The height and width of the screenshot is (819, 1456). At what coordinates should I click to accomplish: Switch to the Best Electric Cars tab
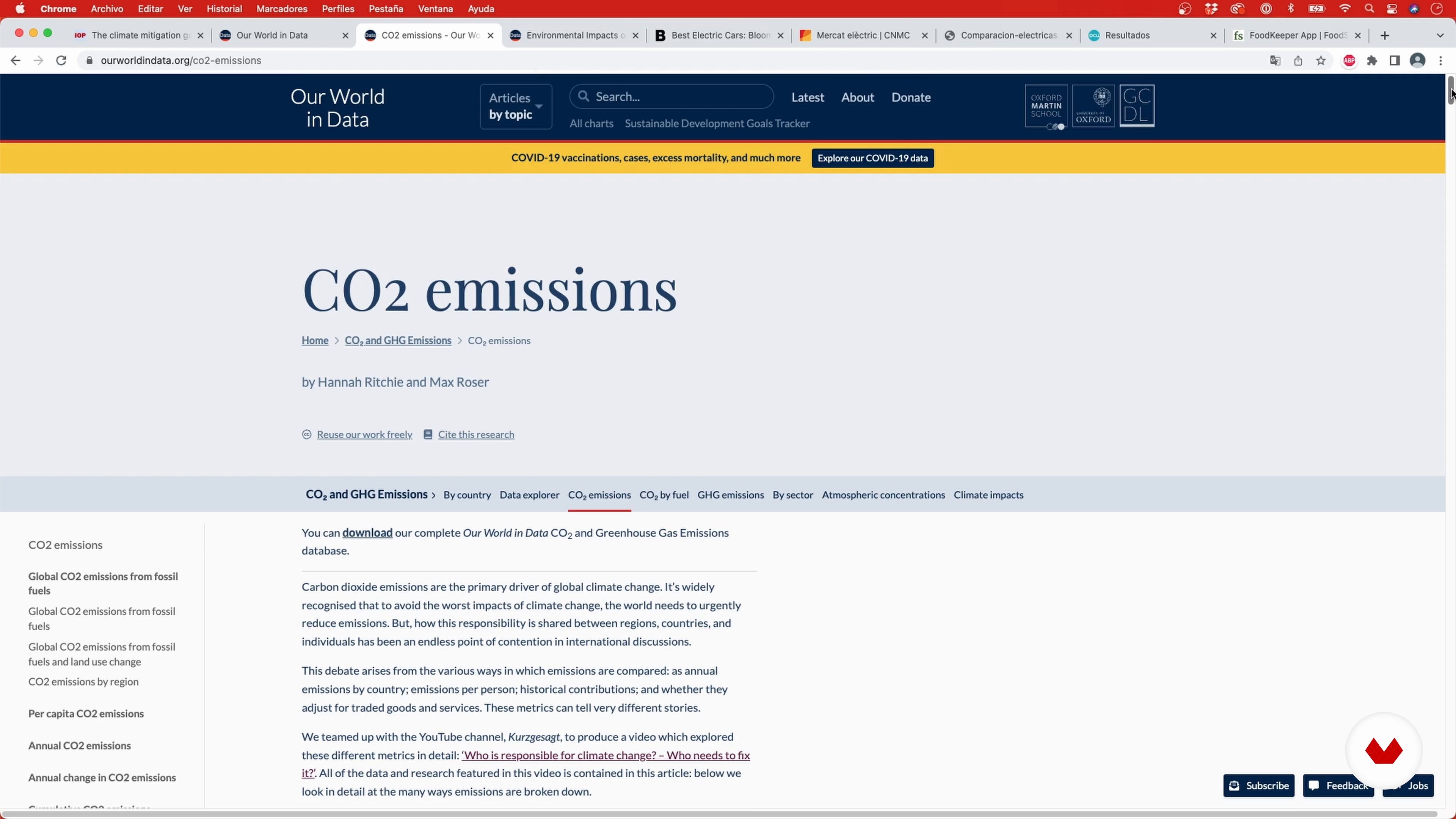[x=719, y=36]
